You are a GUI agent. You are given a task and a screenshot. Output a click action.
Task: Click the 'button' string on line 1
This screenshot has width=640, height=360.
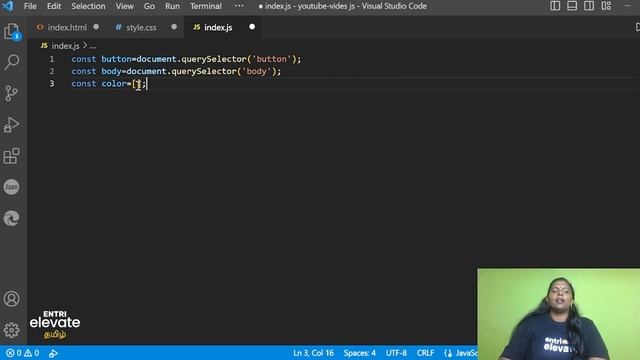pos(271,59)
